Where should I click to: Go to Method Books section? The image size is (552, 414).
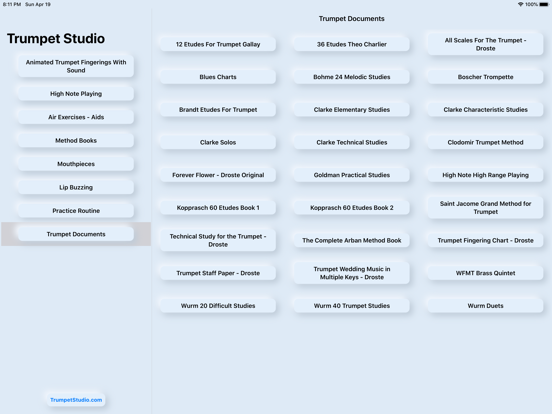[x=76, y=140]
